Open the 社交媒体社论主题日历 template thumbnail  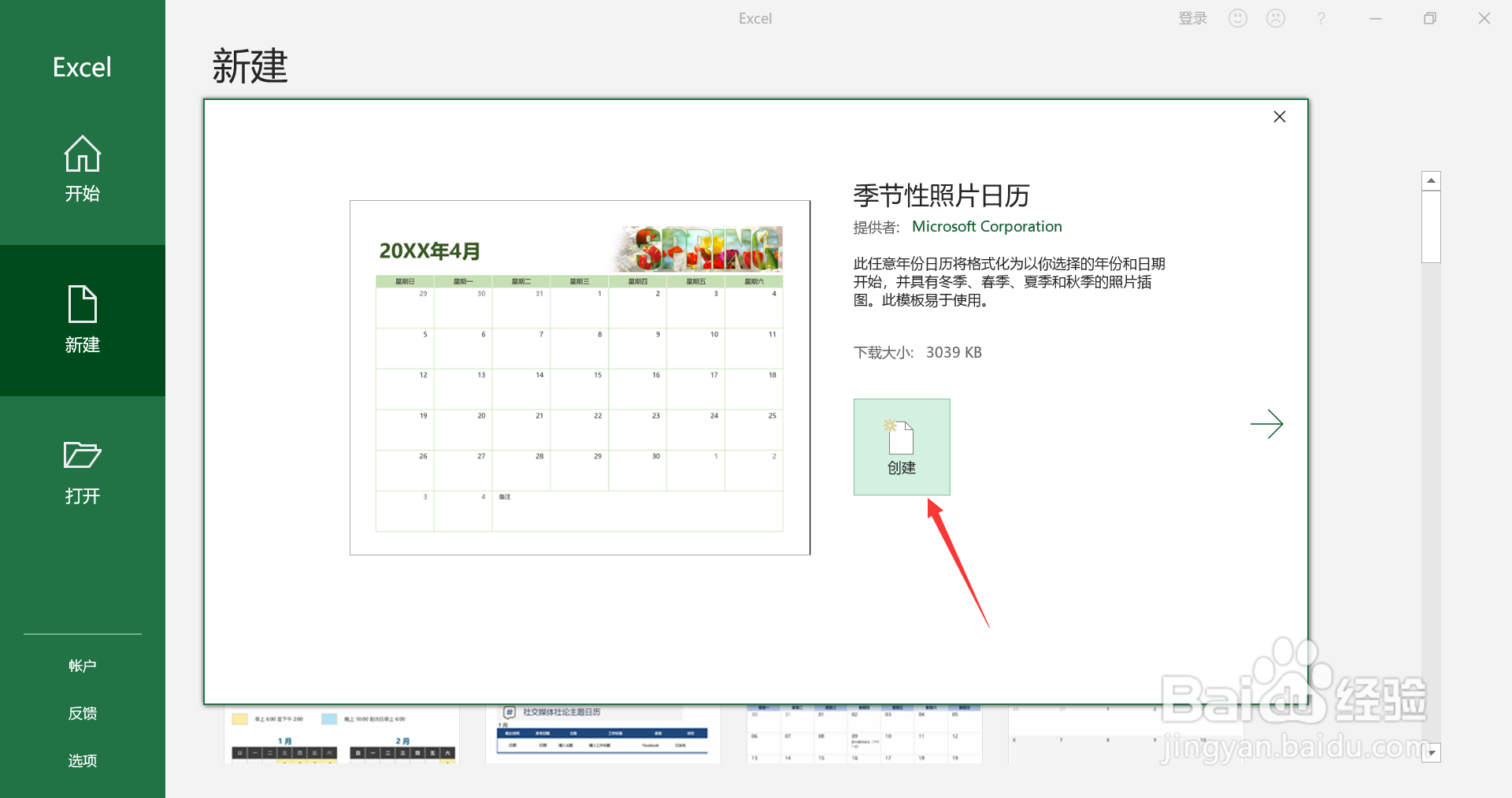[x=602, y=733]
